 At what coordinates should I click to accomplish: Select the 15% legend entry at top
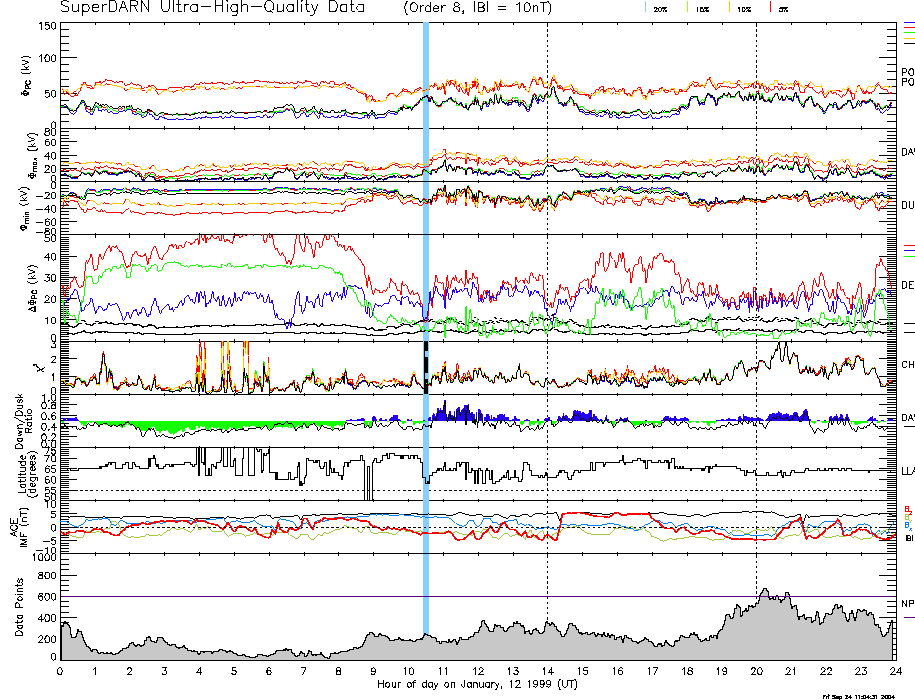[x=701, y=8]
